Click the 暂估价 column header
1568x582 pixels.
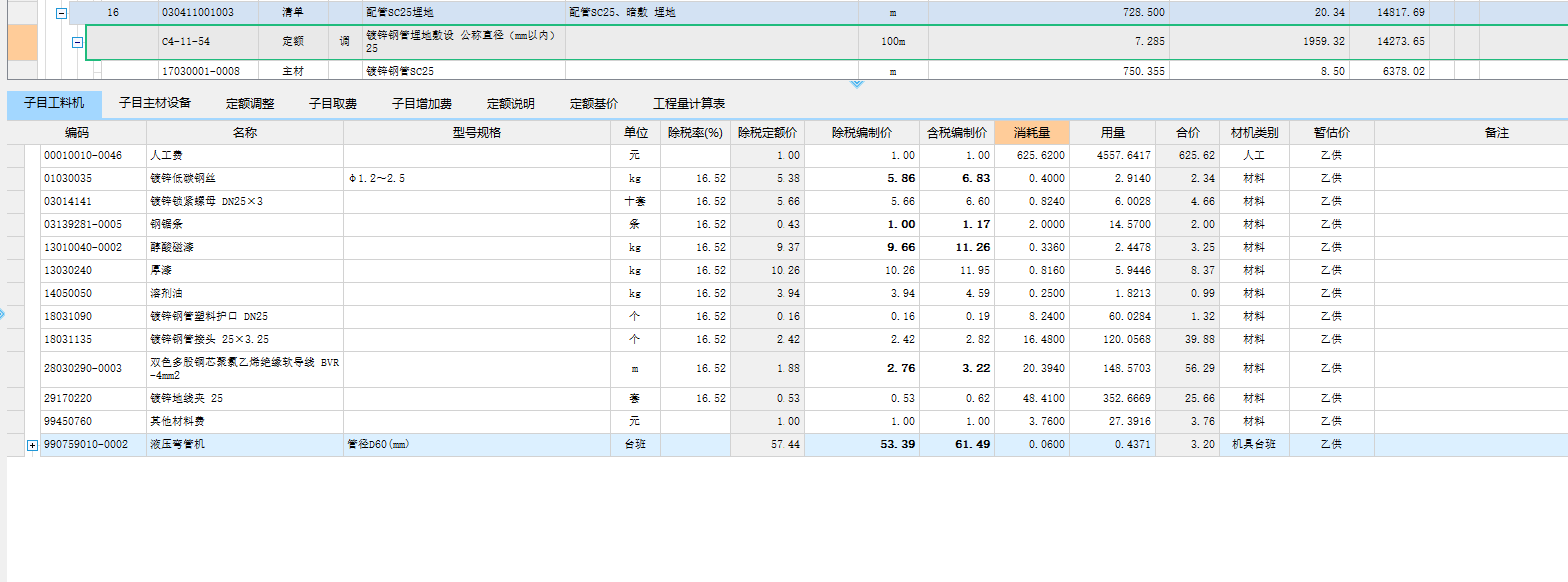click(x=1332, y=132)
